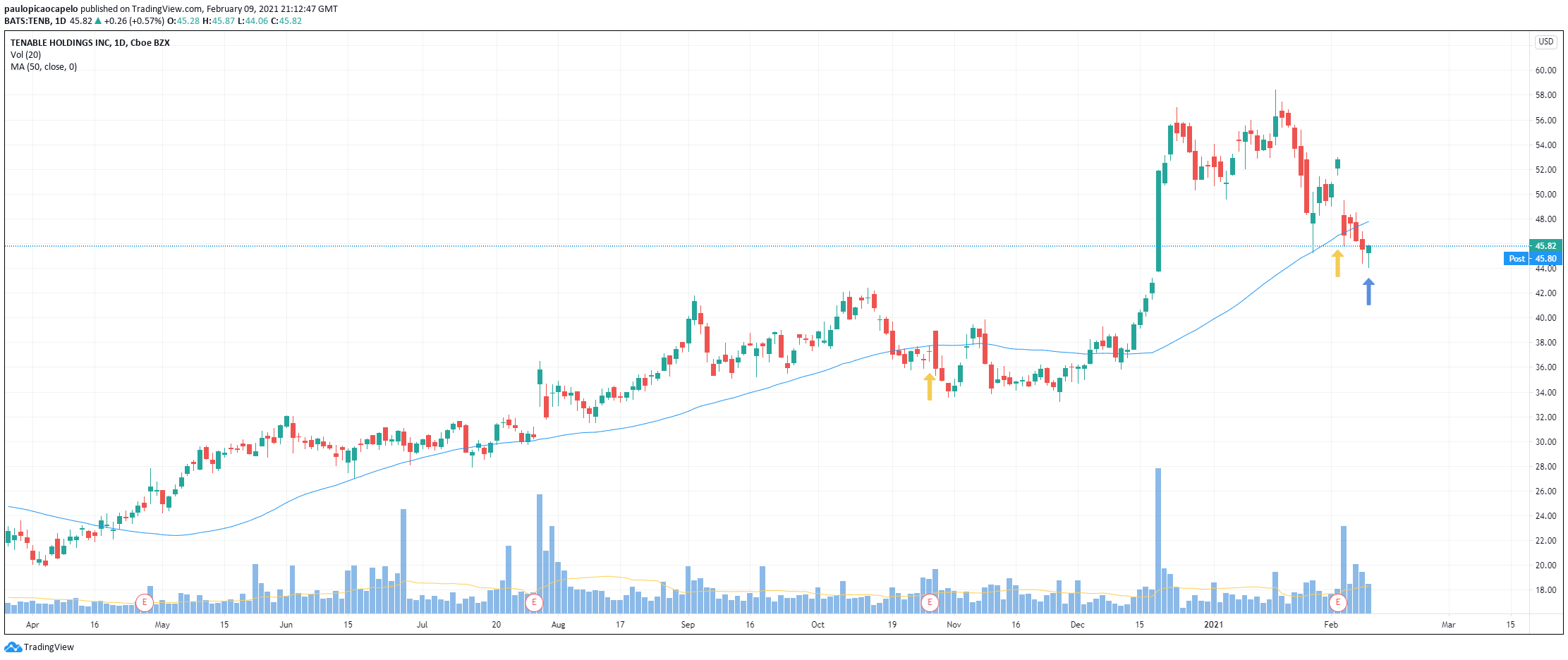Click the H:45.87 high value

pyautogui.click(x=219, y=21)
